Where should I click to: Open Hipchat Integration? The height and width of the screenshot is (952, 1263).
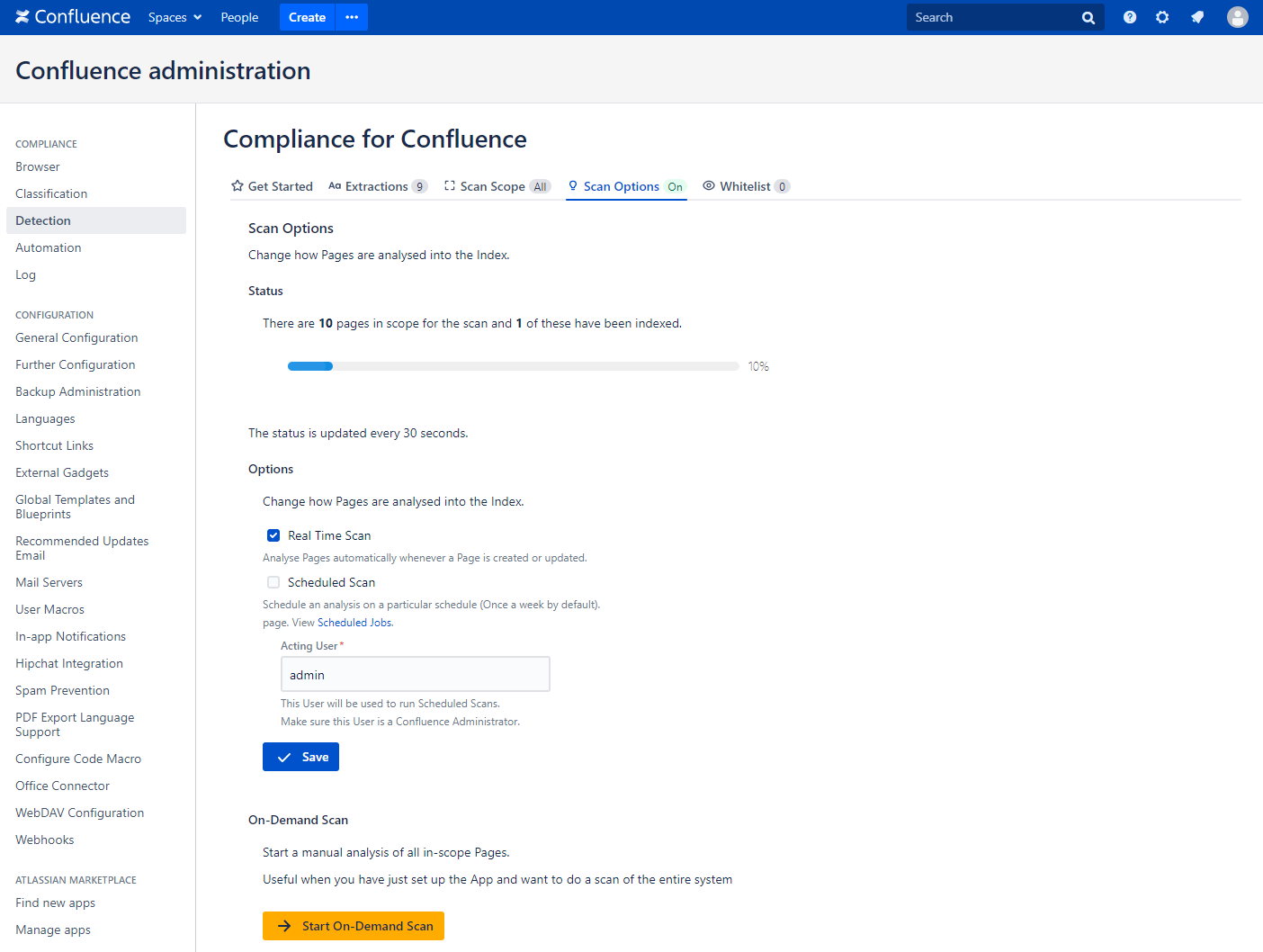click(69, 663)
